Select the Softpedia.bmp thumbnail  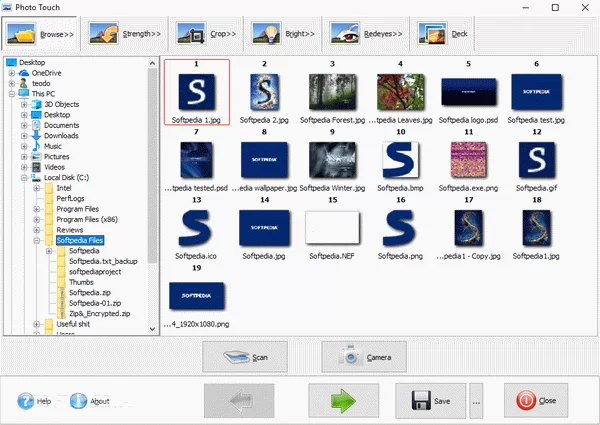pos(400,160)
